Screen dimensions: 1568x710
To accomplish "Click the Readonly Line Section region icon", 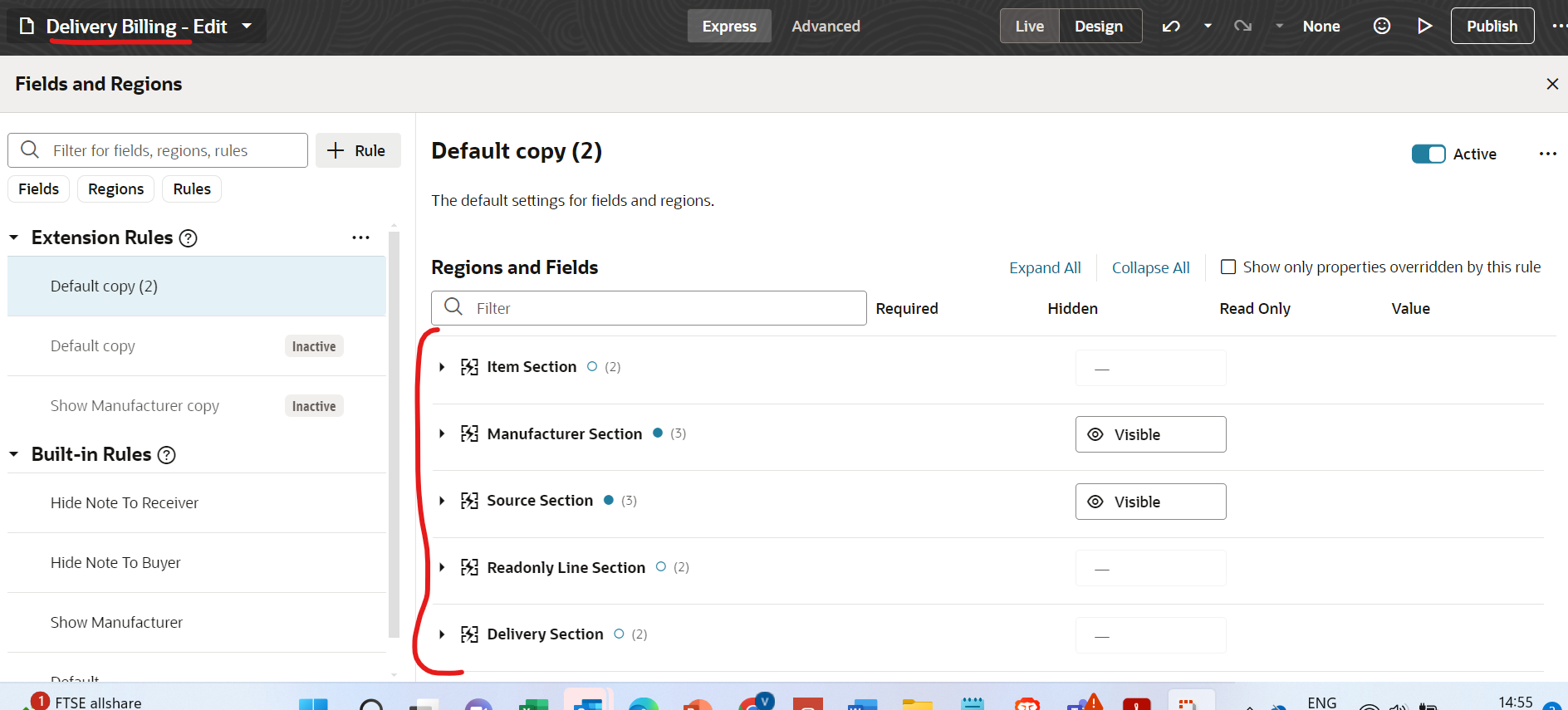I will tap(469, 567).
